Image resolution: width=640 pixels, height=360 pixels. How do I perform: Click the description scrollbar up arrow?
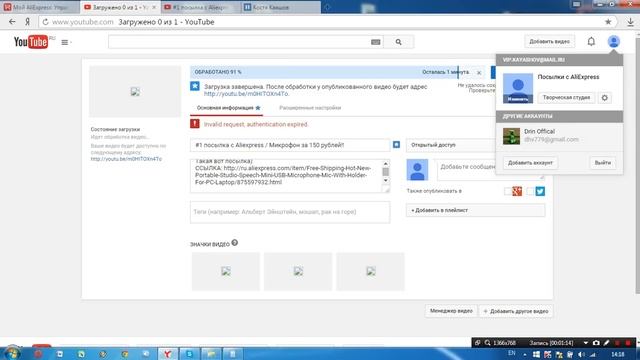386,164
